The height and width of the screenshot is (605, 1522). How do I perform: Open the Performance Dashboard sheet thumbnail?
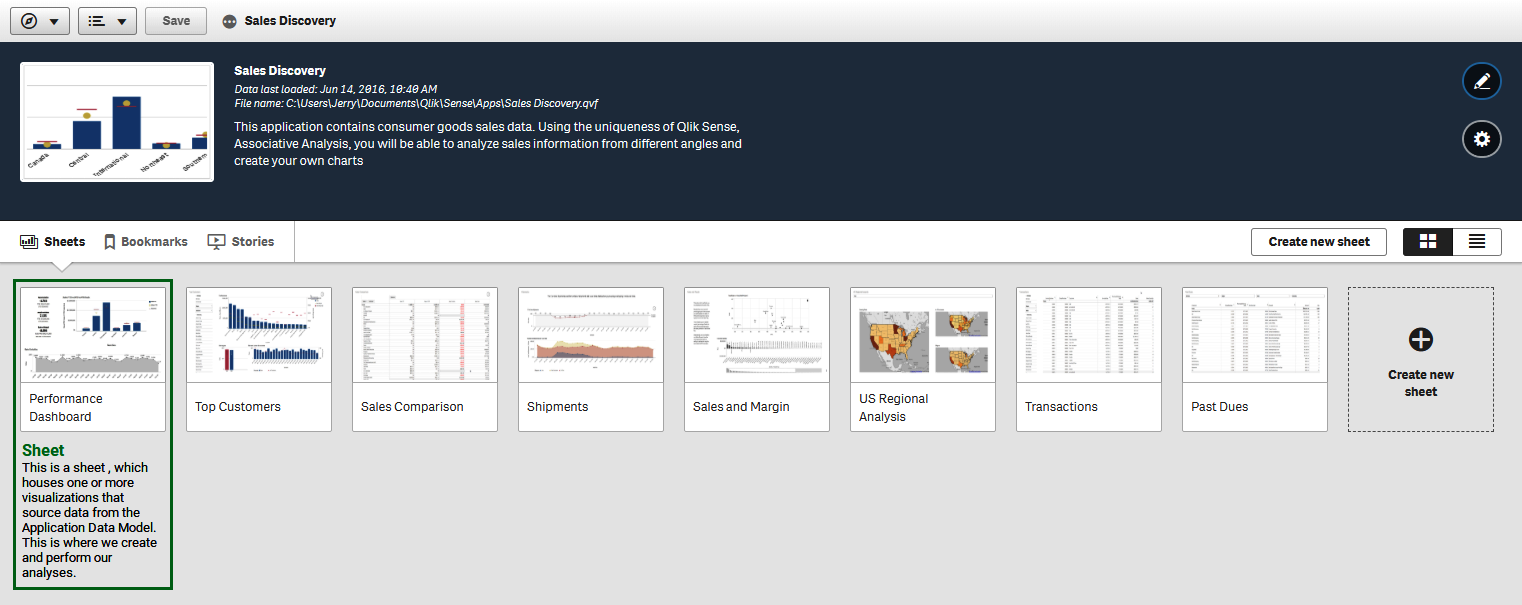click(93, 335)
